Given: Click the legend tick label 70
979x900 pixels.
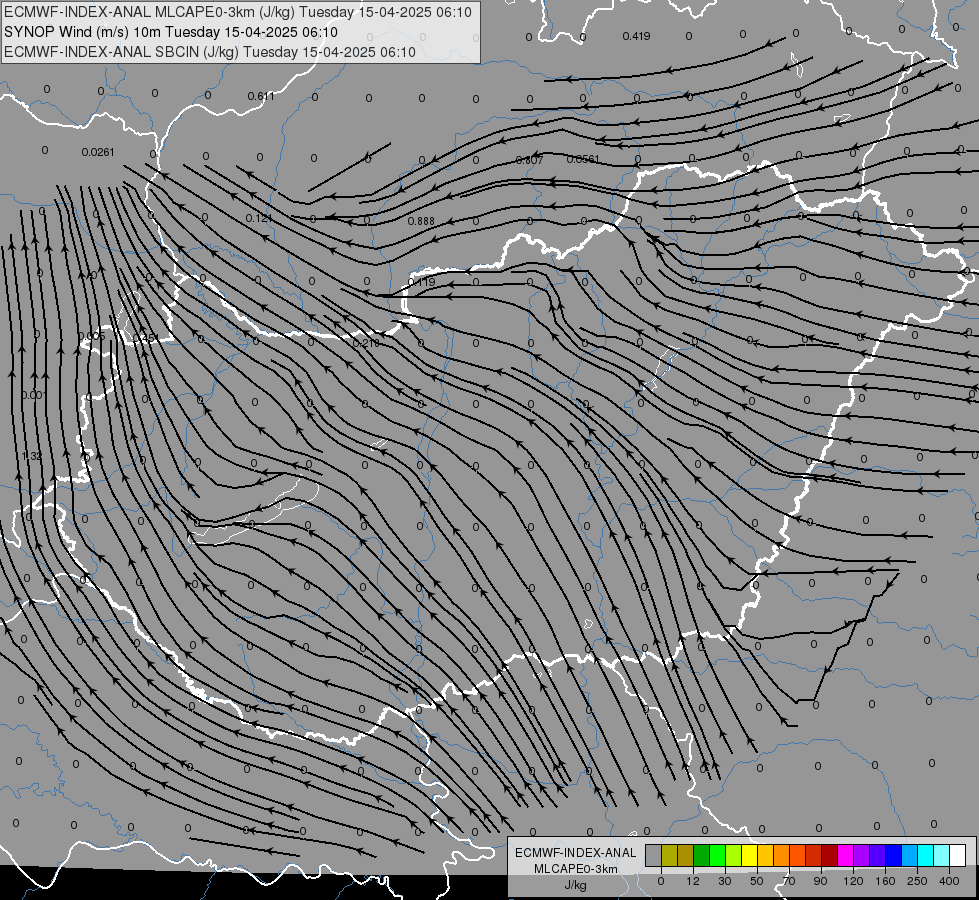Looking at the screenshot, I should pyautogui.click(x=789, y=881).
